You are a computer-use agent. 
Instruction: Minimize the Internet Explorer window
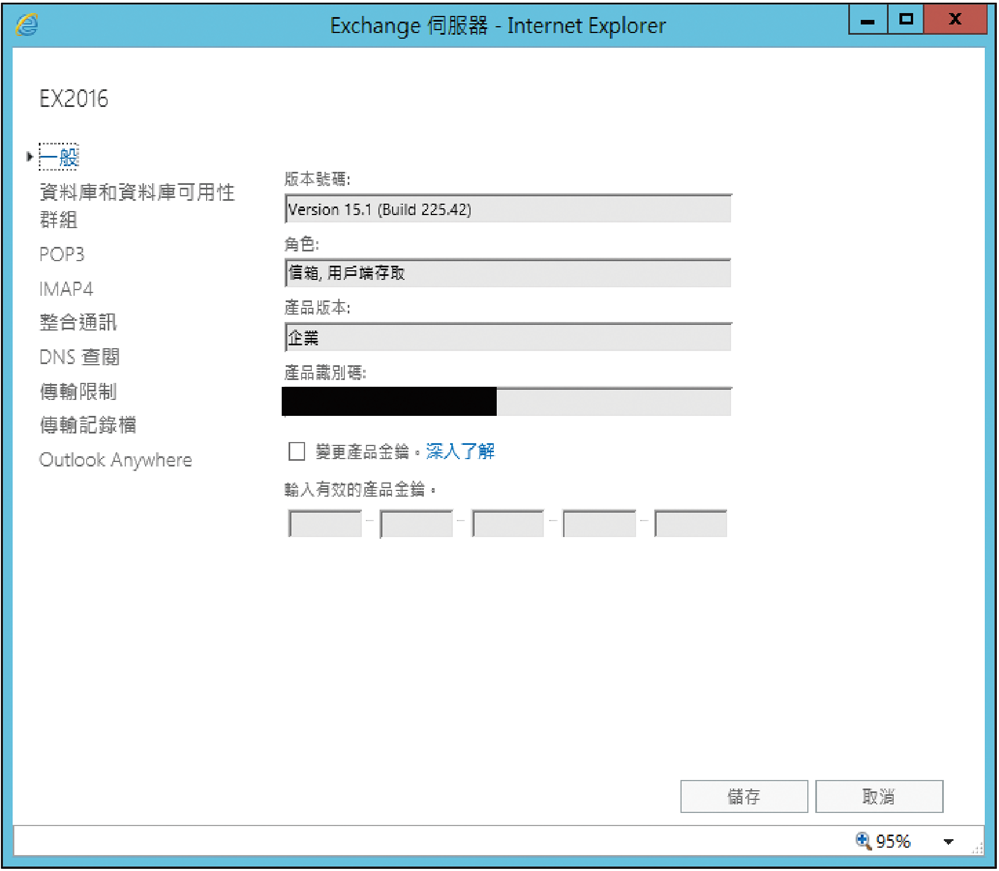868,20
